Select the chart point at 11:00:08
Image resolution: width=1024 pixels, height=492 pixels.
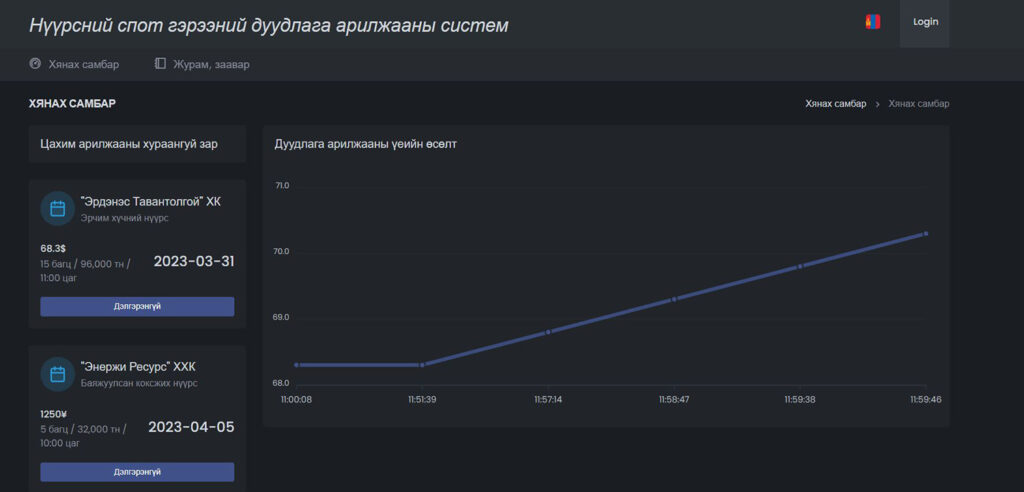[296, 365]
